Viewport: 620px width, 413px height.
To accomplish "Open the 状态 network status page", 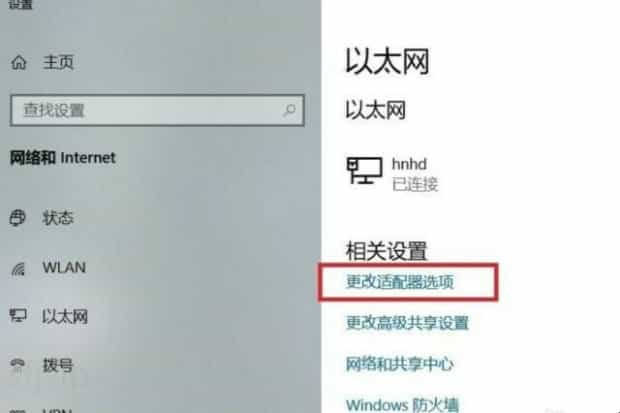I will coord(58,218).
